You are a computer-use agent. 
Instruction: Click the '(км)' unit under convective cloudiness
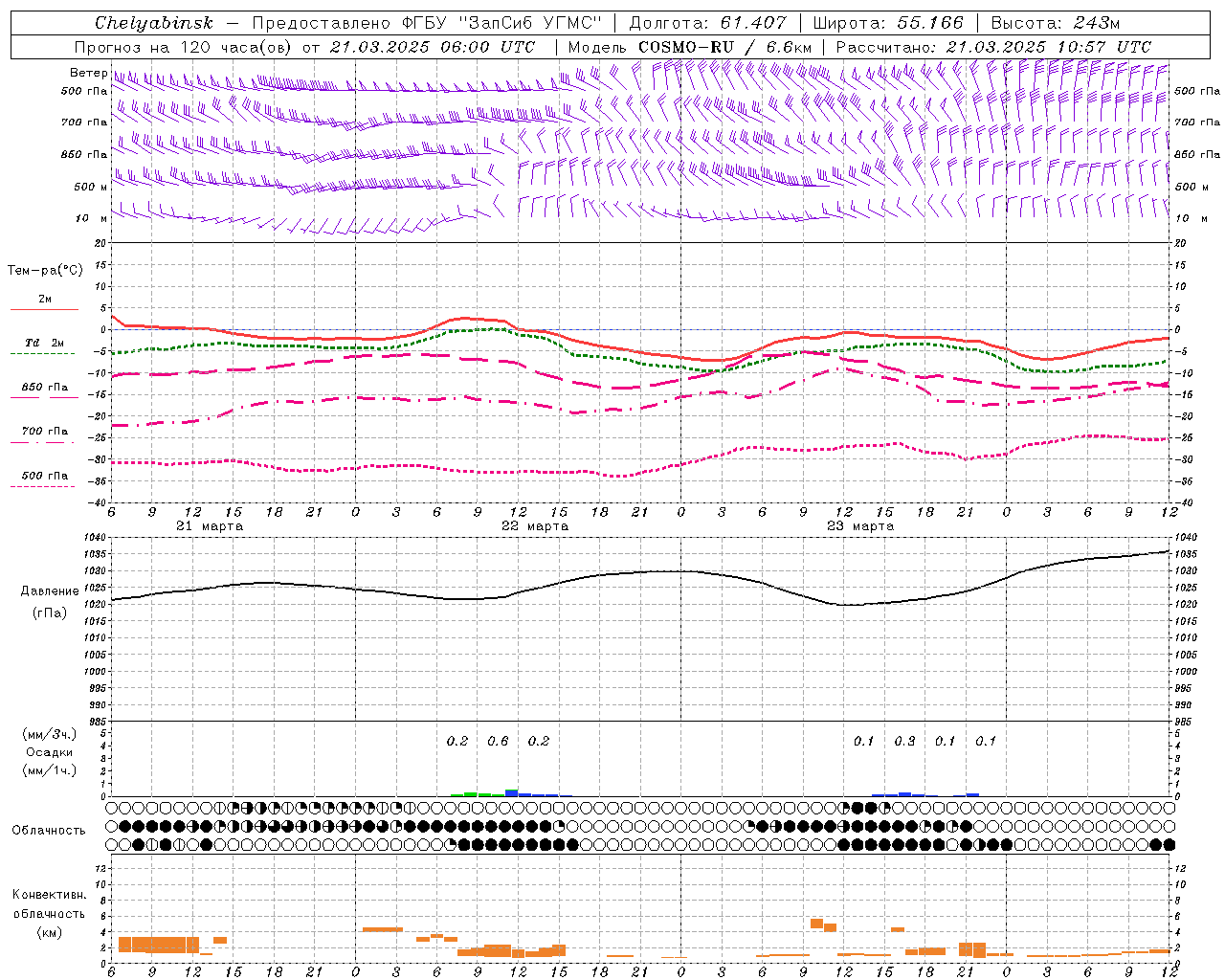pos(50,932)
